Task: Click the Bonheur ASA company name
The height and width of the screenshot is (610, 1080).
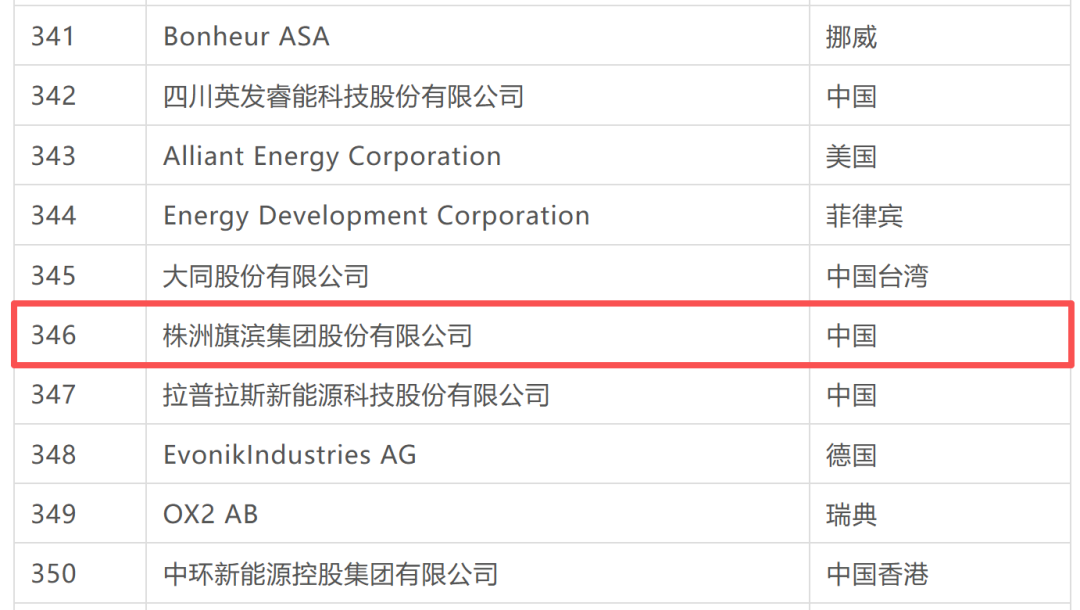Action: 246,37
